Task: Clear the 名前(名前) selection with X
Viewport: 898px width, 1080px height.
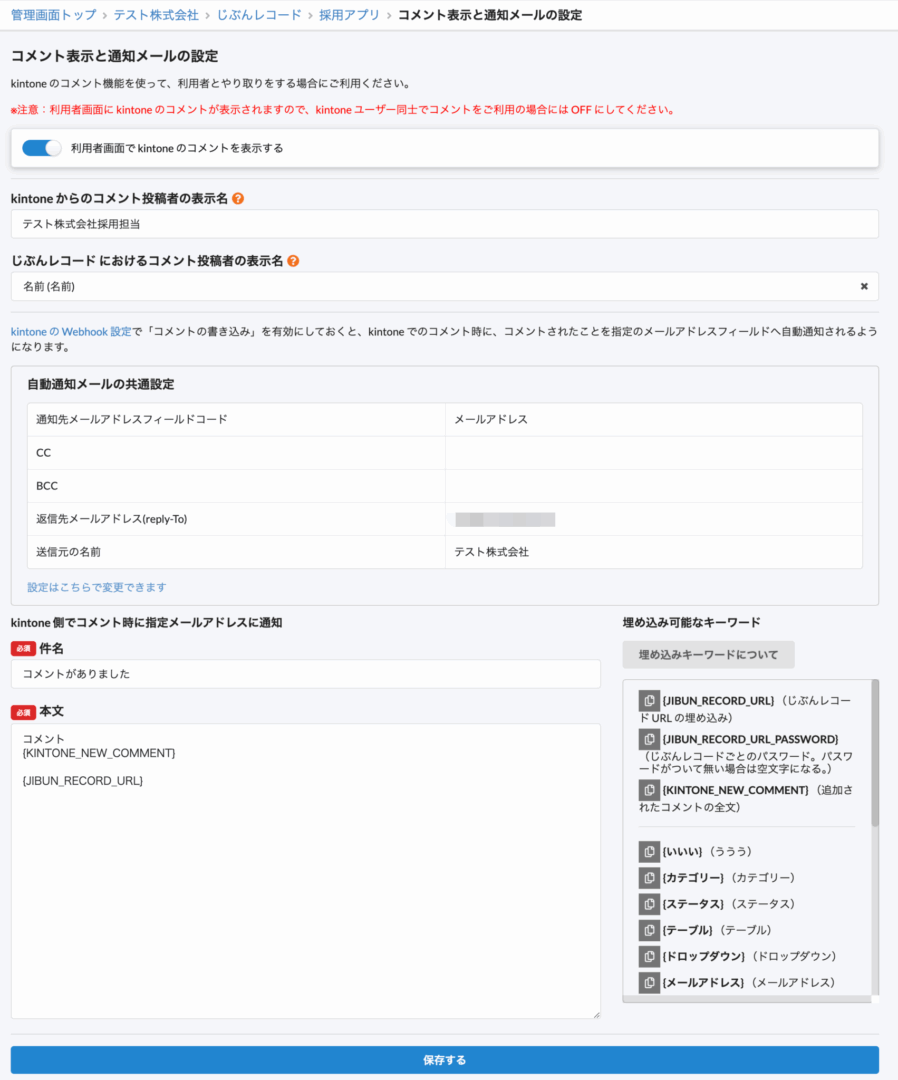Action: pyautogui.click(x=864, y=286)
